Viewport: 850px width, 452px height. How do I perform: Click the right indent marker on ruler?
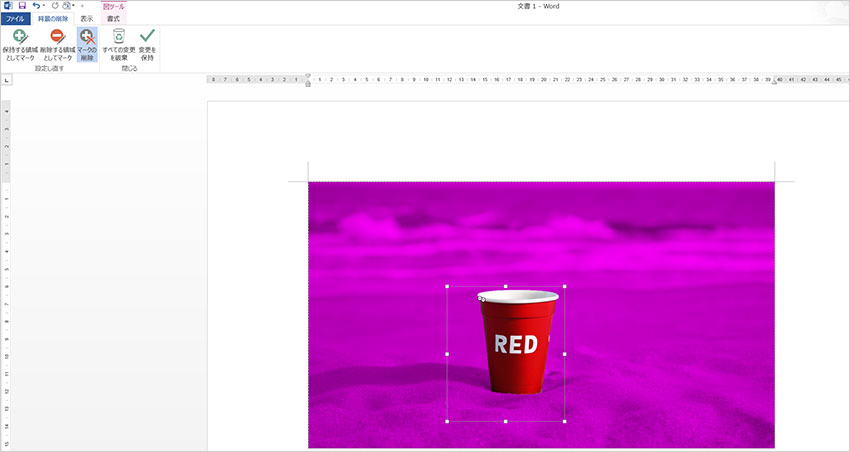click(x=775, y=82)
